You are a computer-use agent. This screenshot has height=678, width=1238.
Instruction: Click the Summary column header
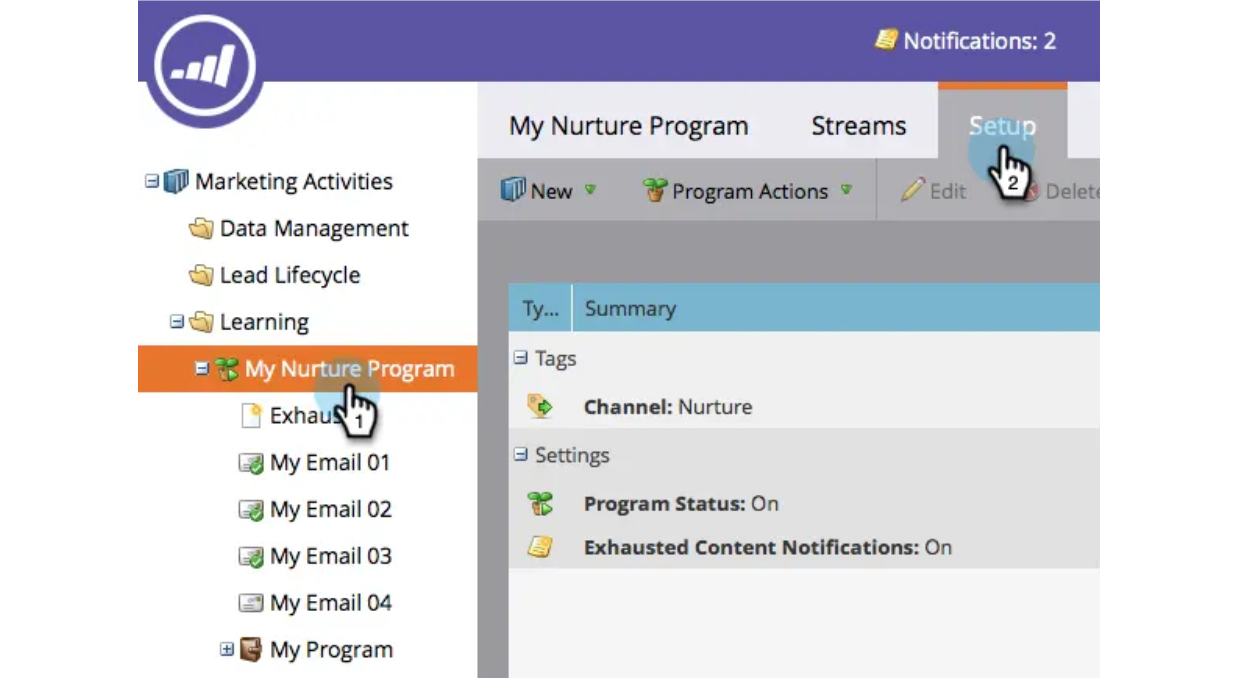pyautogui.click(x=836, y=308)
